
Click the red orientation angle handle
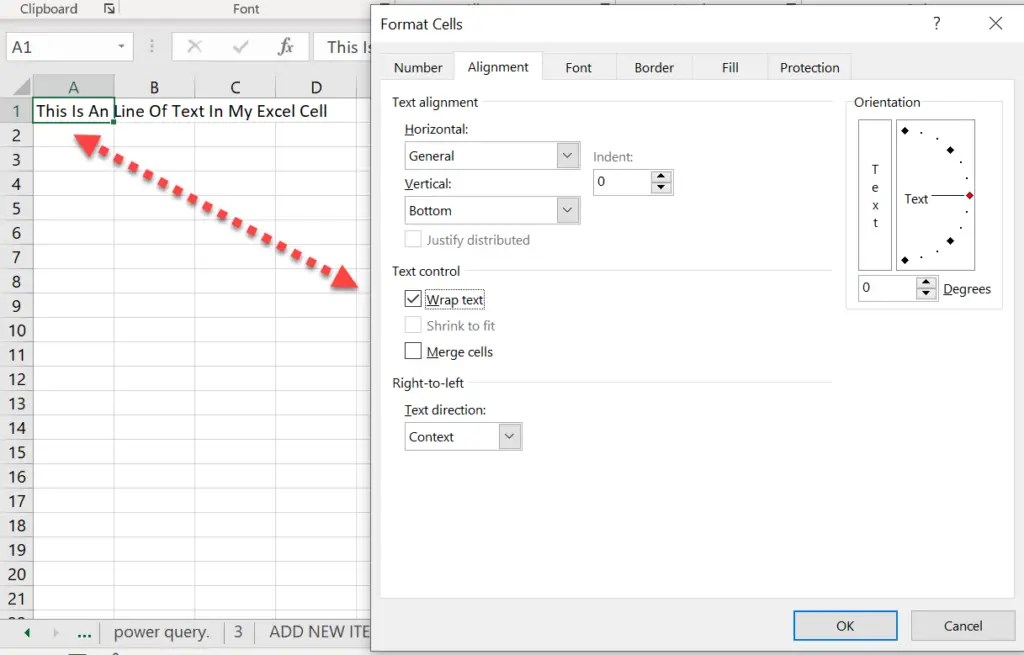968,196
